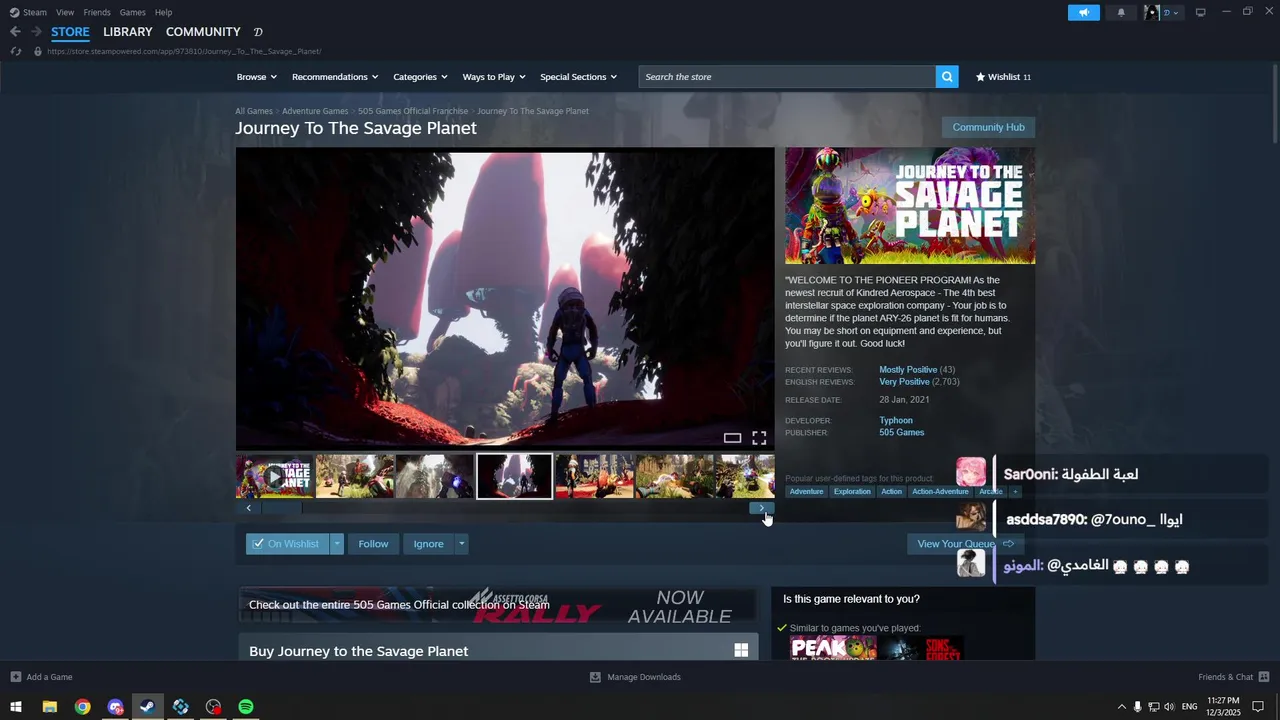Expand the Recommendations menu

point(334,77)
